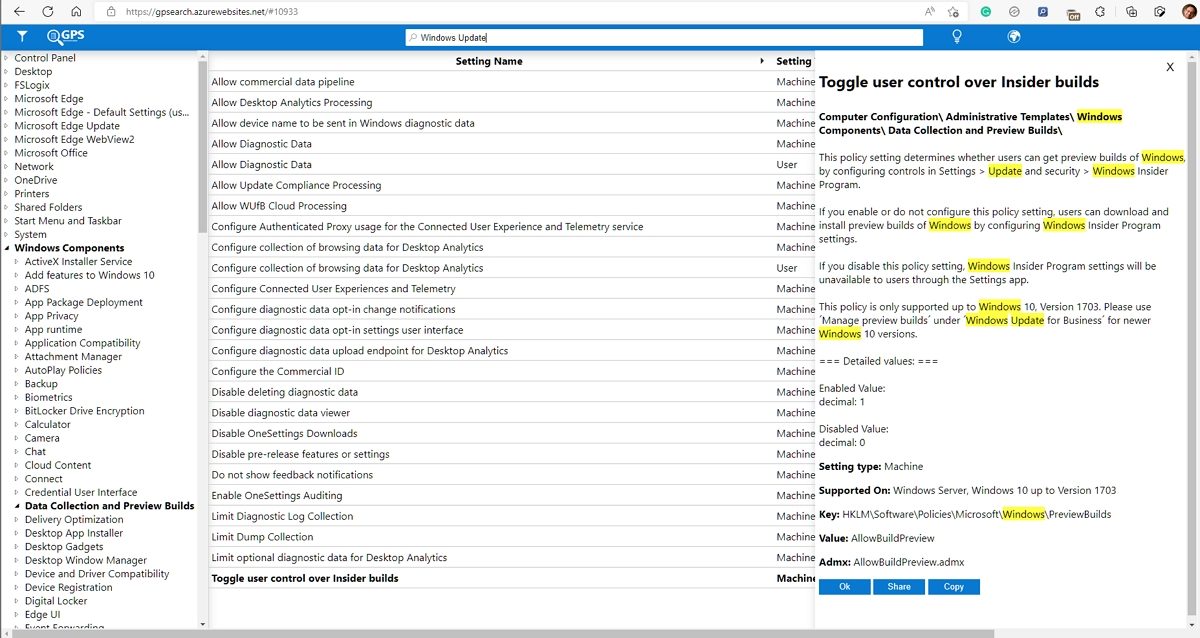
Task: Click the Windows Update search field
Action: [664, 37]
